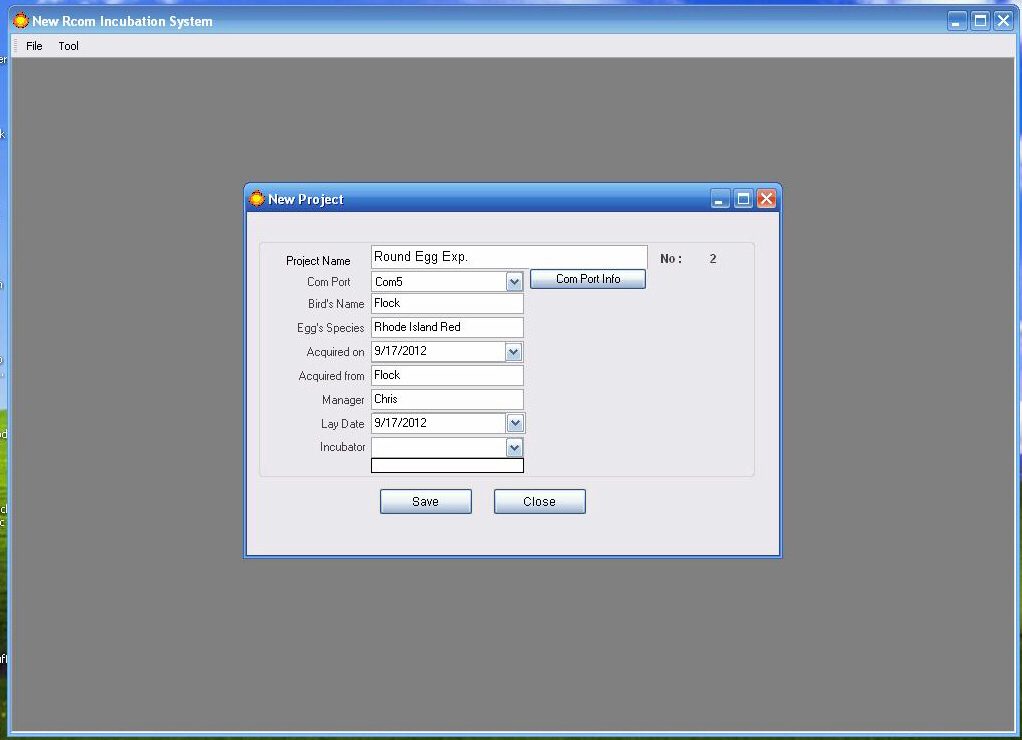Save the new project
Viewport: 1022px width, 740px height.
coord(425,502)
